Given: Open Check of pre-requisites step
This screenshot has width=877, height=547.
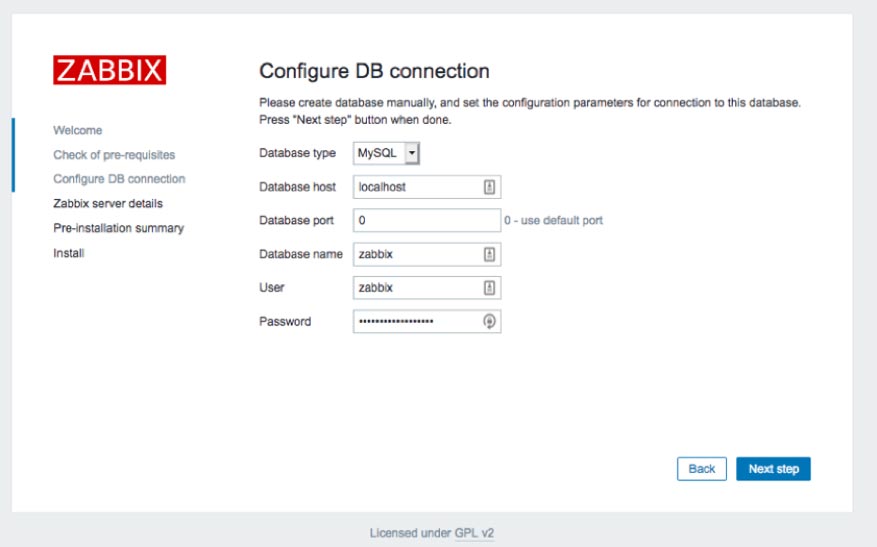Looking at the screenshot, I should pyautogui.click(x=114, y=155).
